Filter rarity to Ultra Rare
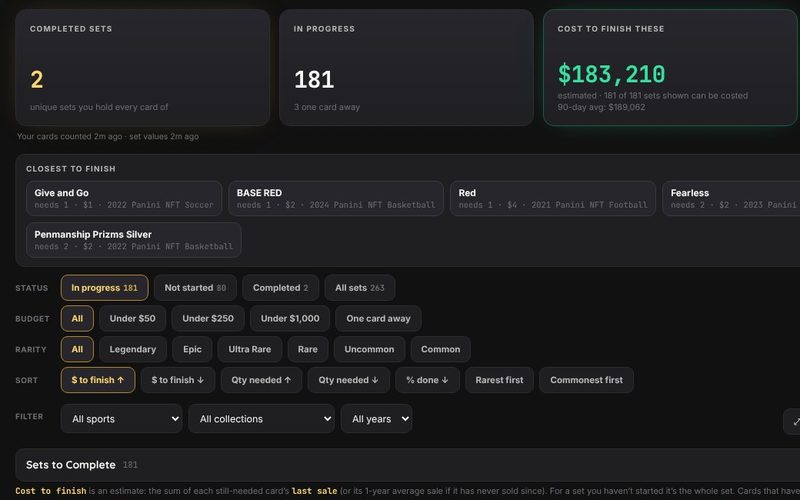The width and height of the screenshot is (800, 500). 249,349
